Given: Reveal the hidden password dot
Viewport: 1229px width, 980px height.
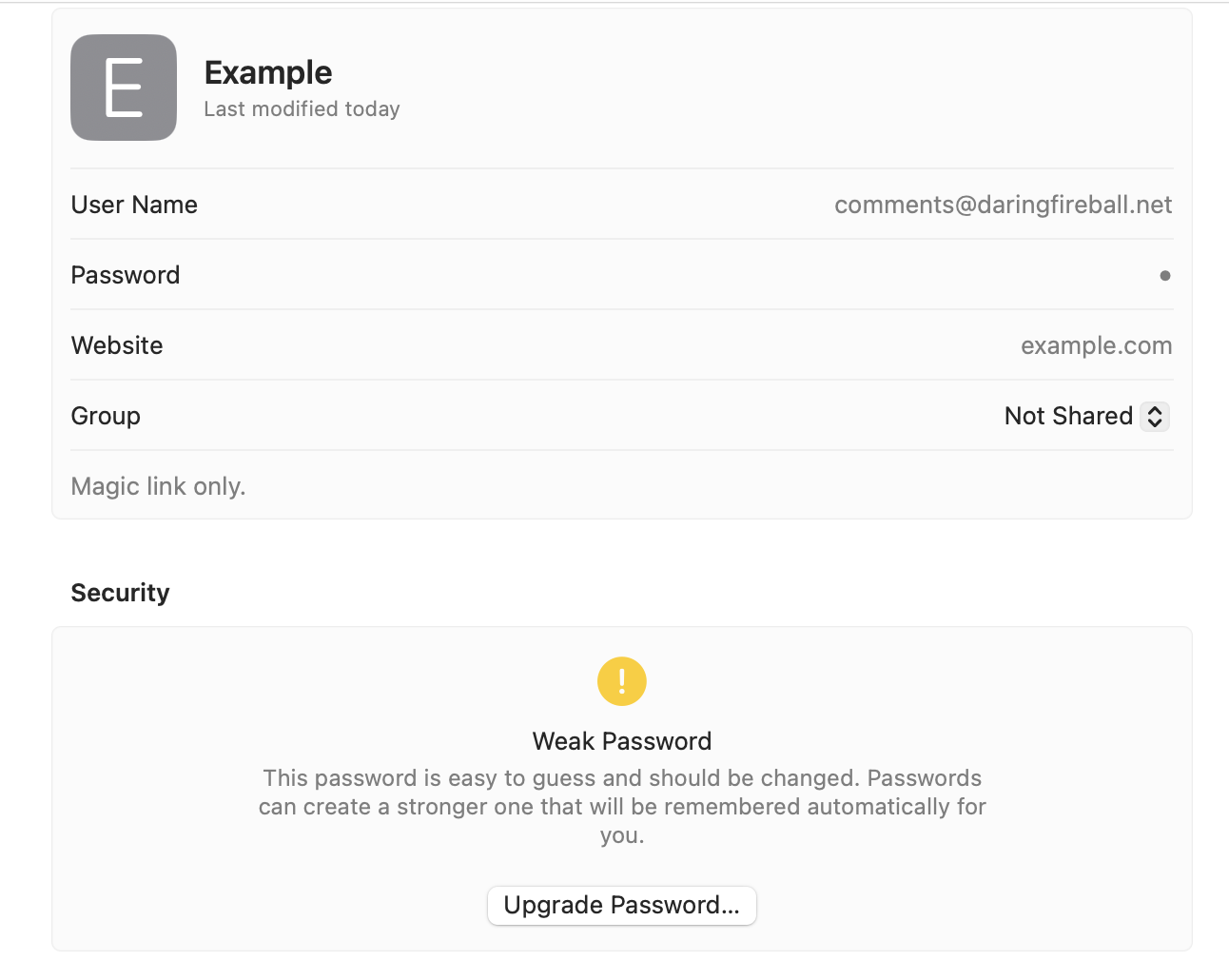Looking at the screenshot, I should click(1164, 276).
